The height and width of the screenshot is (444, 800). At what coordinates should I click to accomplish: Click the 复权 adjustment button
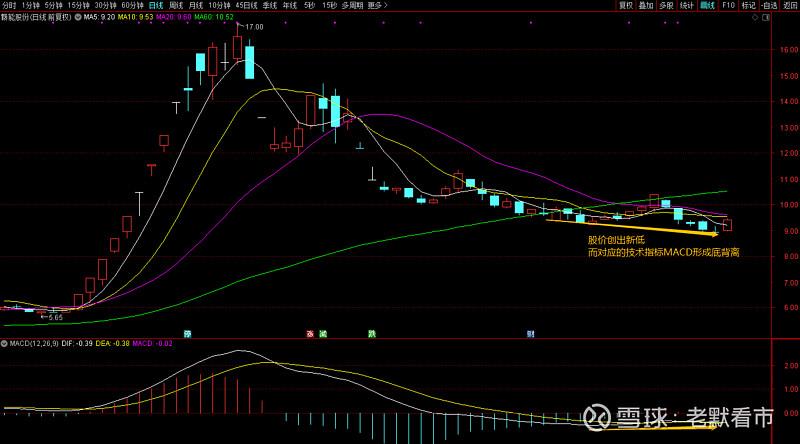pos(626,5)
